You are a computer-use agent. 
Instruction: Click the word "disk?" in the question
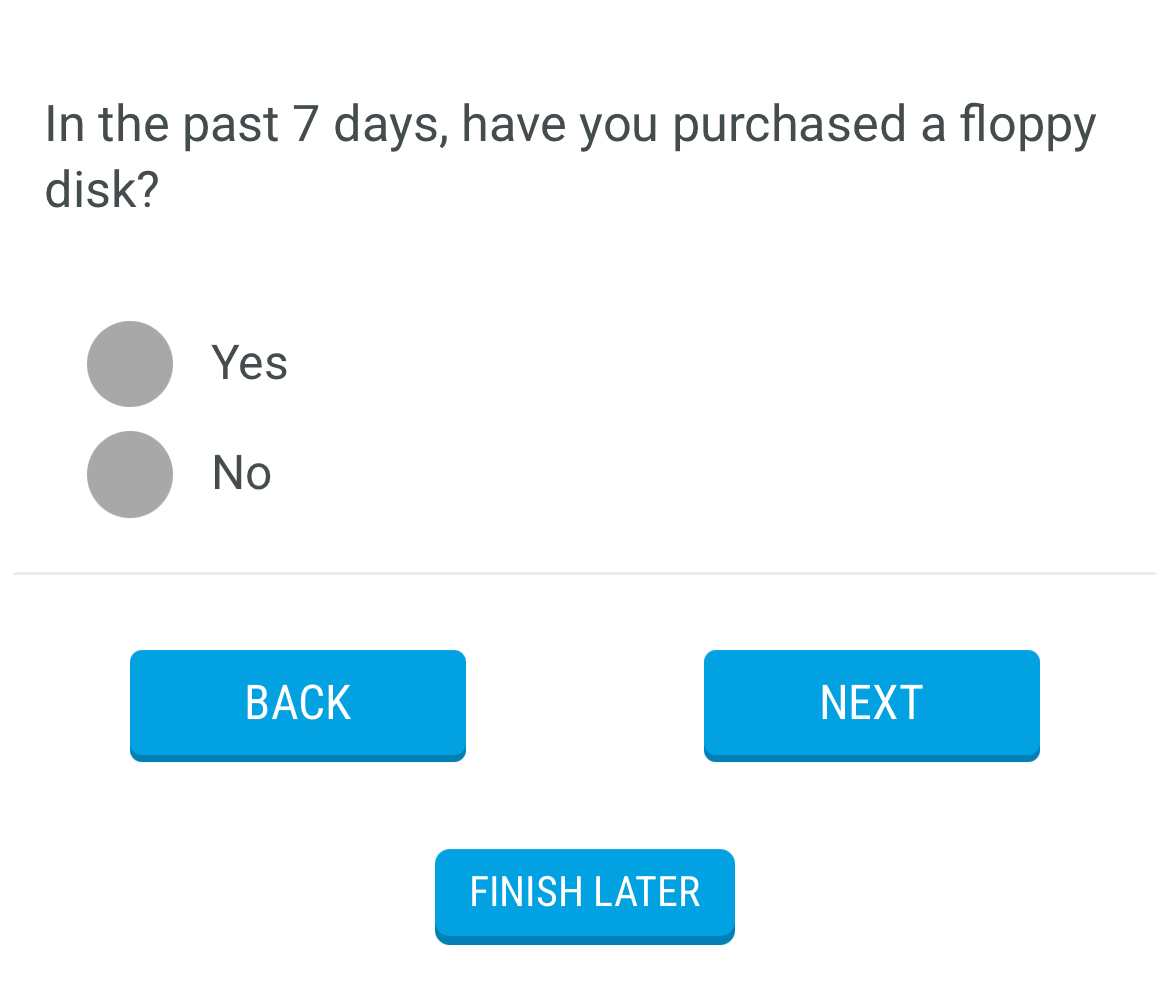[102, 189]
